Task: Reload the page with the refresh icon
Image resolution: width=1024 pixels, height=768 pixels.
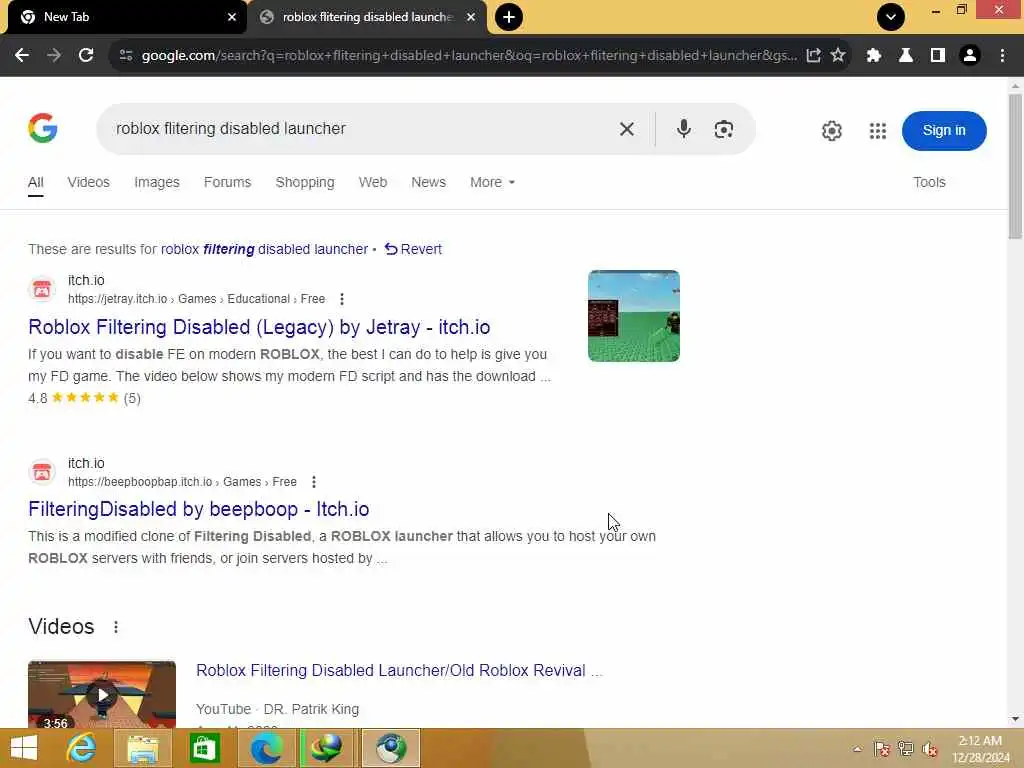Action: click(x=86, y=56)
